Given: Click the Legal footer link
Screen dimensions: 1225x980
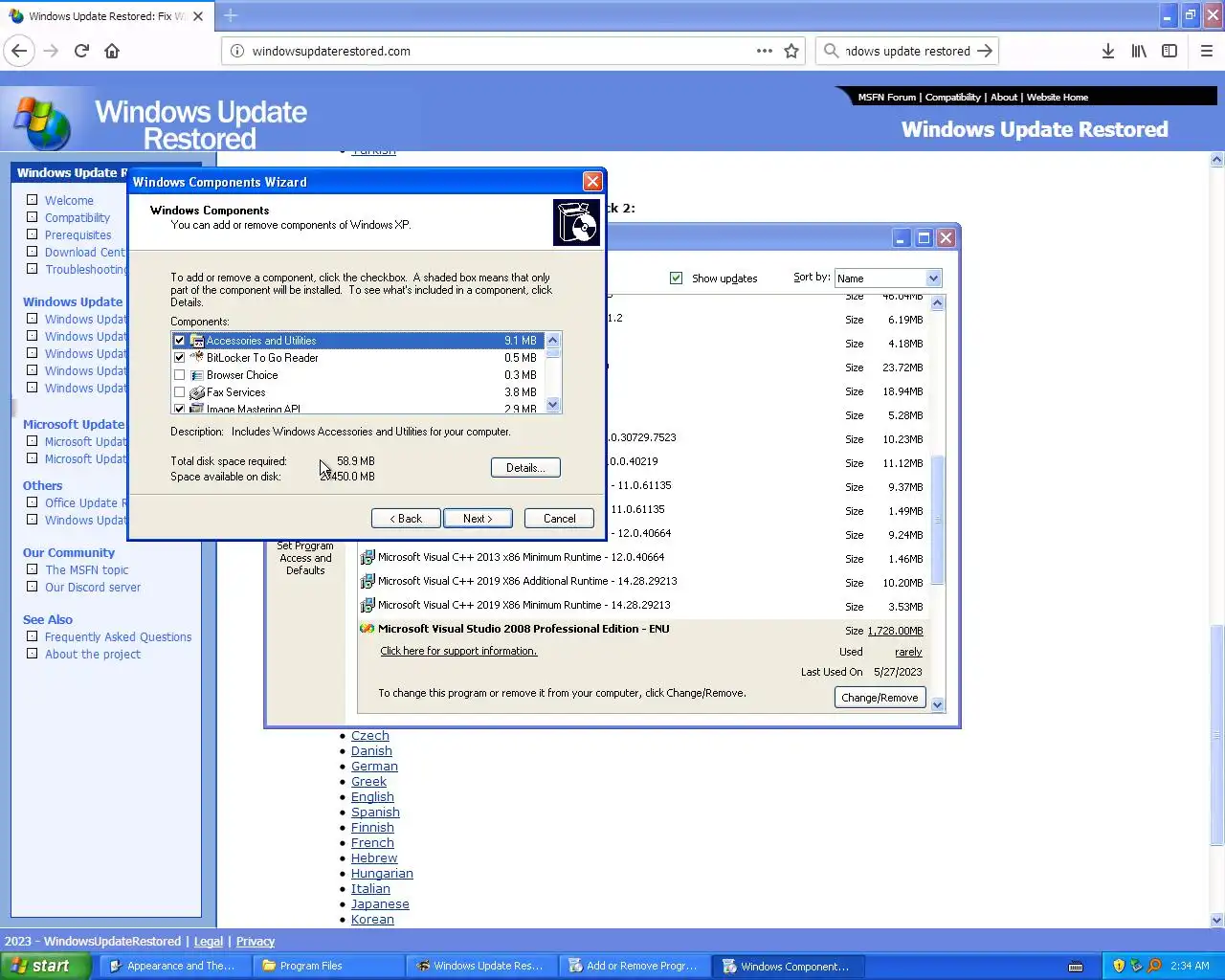Looking at the screenshot, I should (x=209, y=942).
